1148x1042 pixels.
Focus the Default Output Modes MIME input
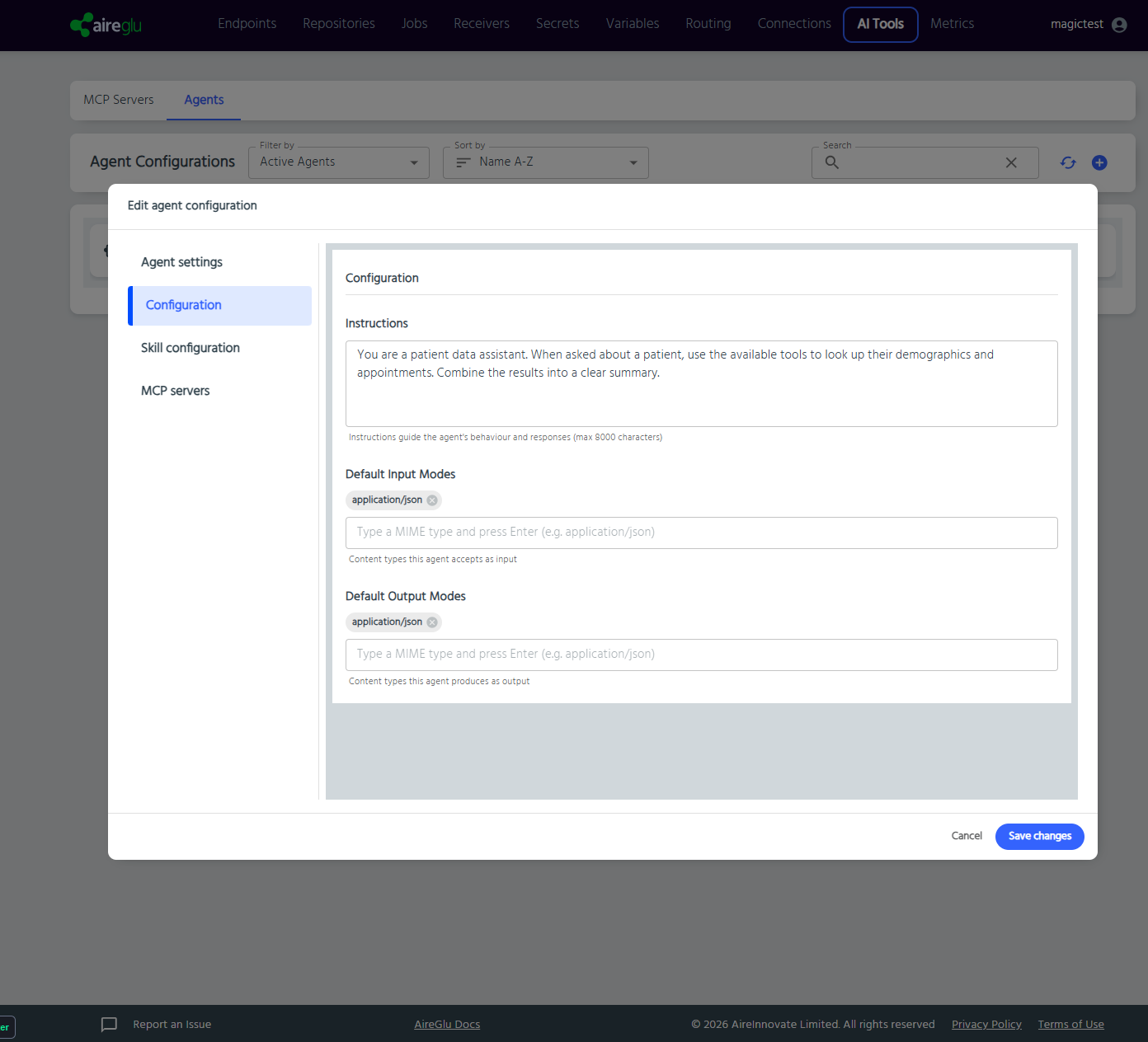(702, 655)
